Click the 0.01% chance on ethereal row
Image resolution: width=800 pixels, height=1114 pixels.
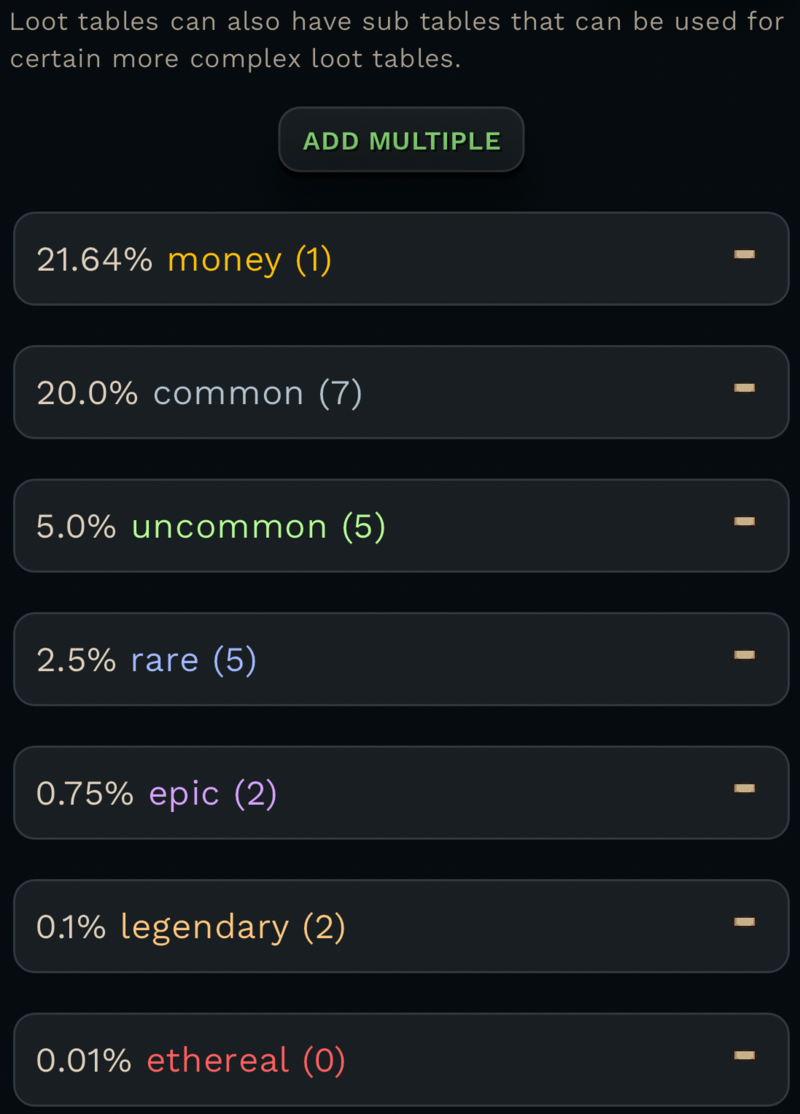point(84,1060)
